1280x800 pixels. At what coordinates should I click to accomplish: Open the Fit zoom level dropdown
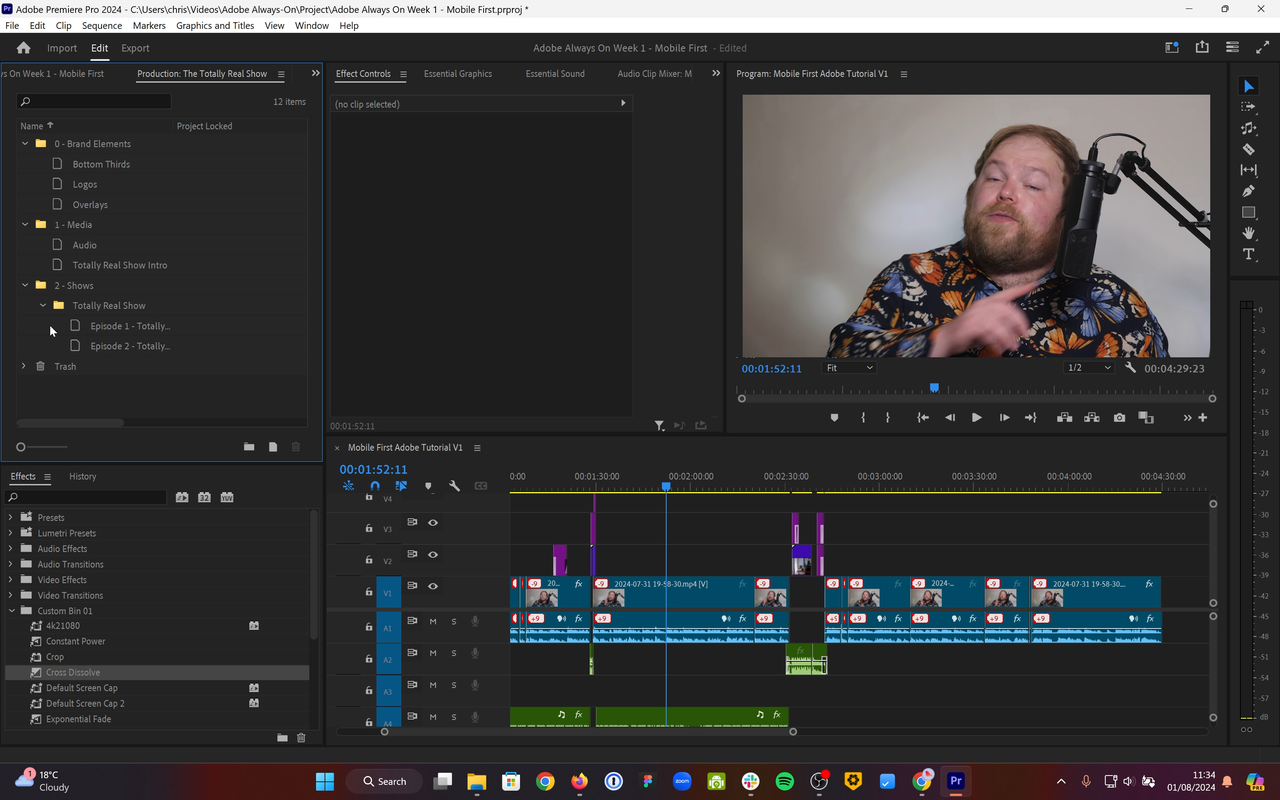[849, 367]
